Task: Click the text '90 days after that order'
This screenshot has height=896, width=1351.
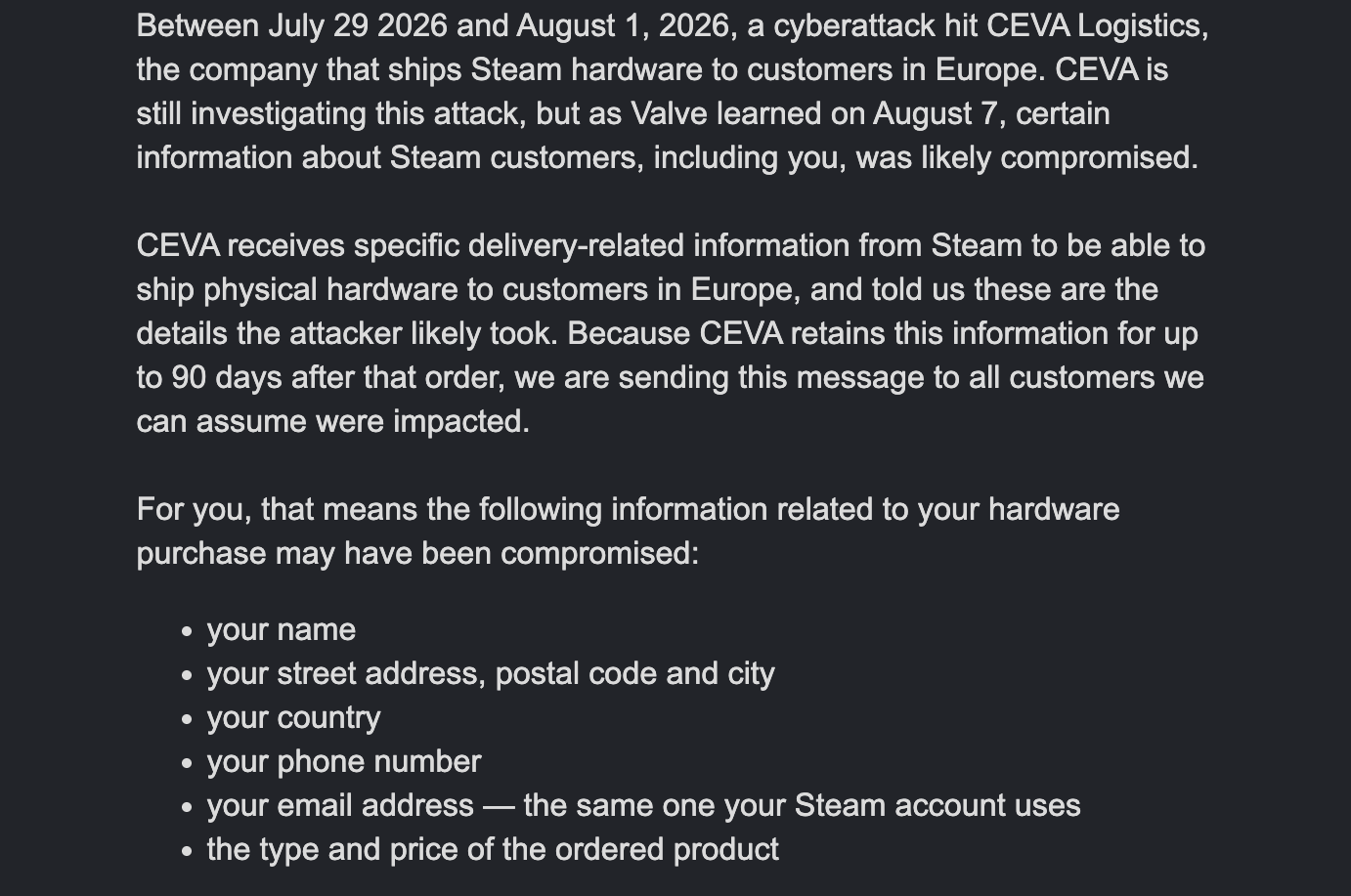Action: [x=337, y=377]
